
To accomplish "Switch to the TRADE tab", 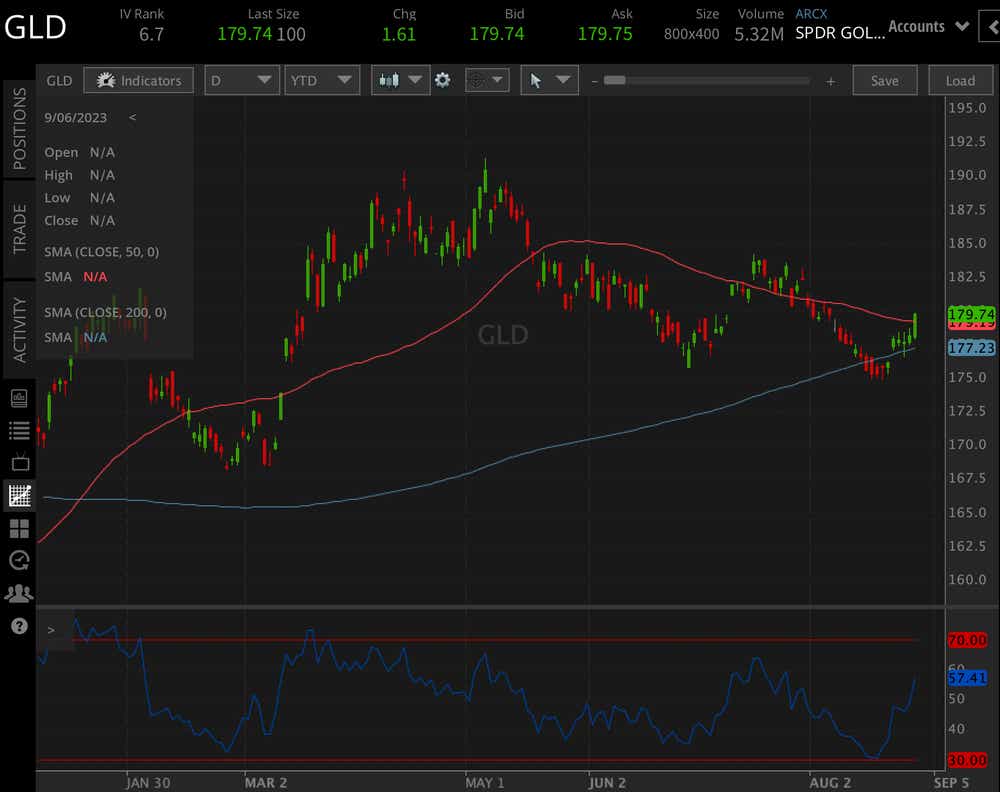I will 20,229.
